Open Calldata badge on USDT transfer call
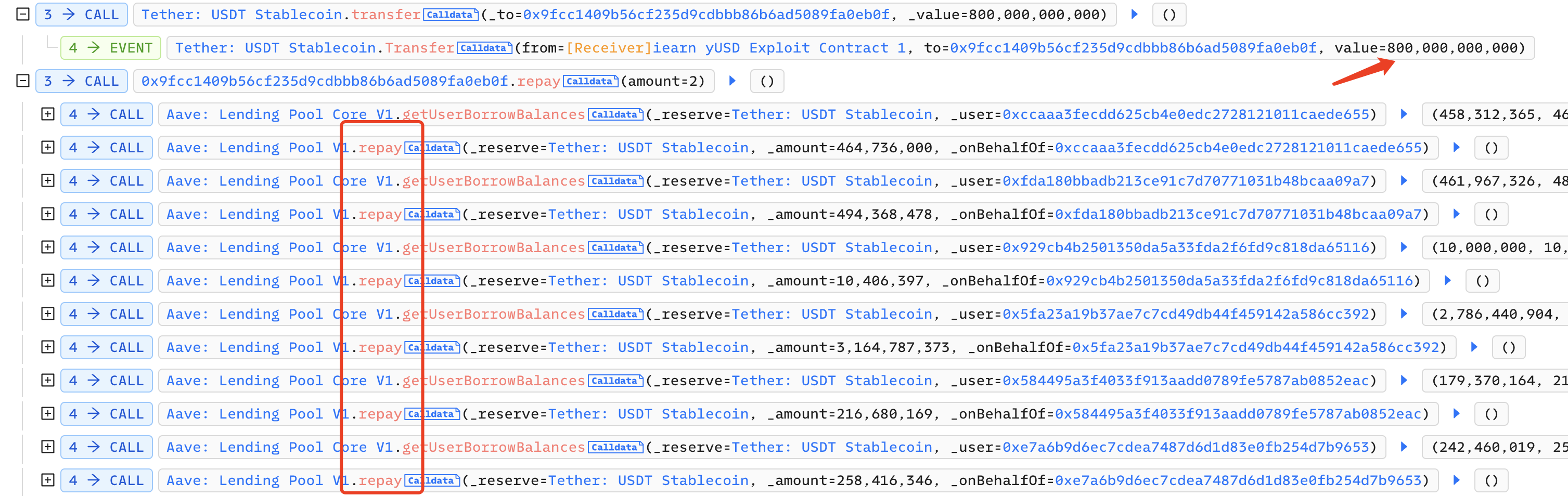Viewport: 1568px width, 496px height. [x=451, y=15]
